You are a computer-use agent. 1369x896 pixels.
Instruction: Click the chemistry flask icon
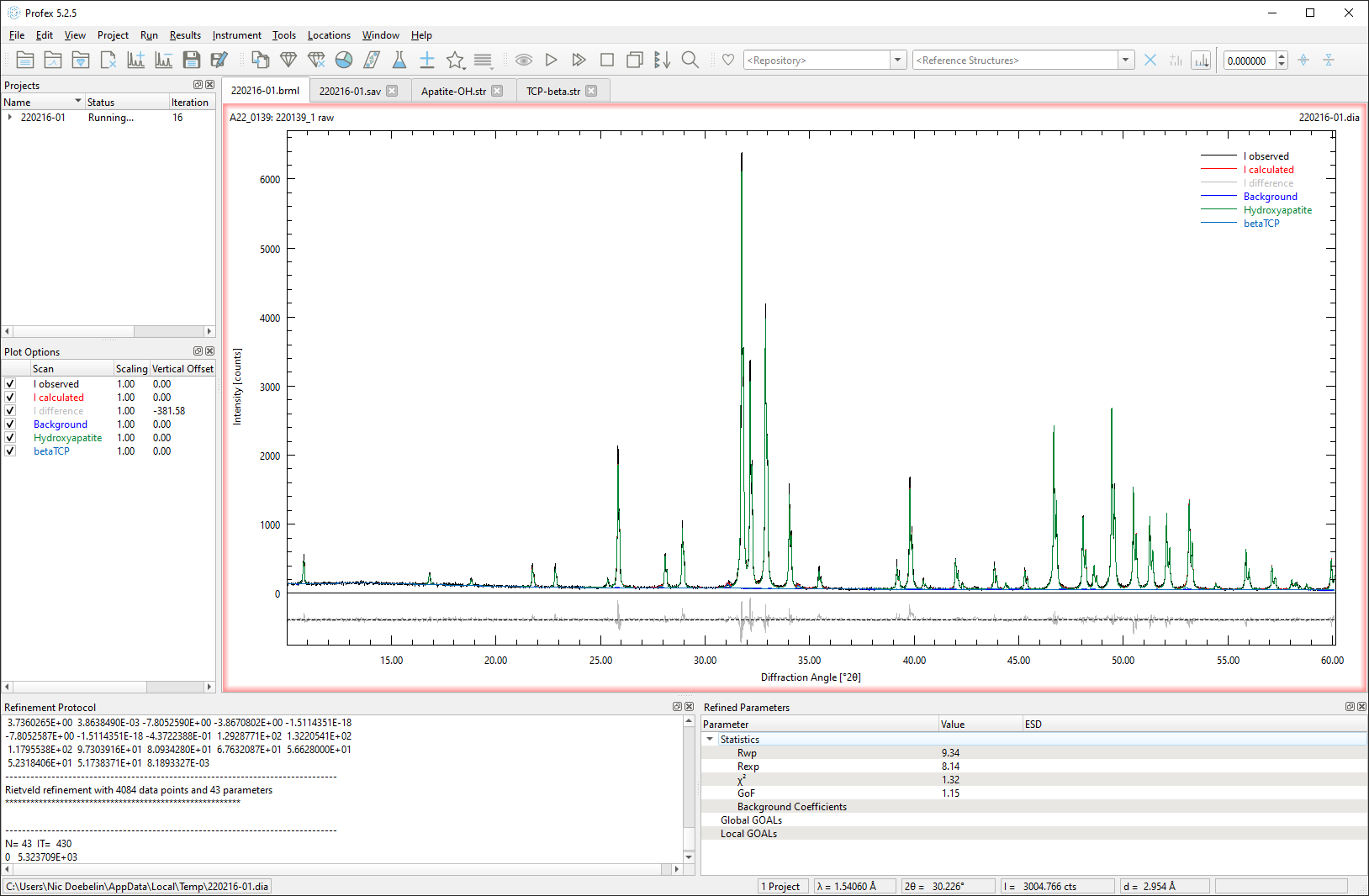point(399,61)
